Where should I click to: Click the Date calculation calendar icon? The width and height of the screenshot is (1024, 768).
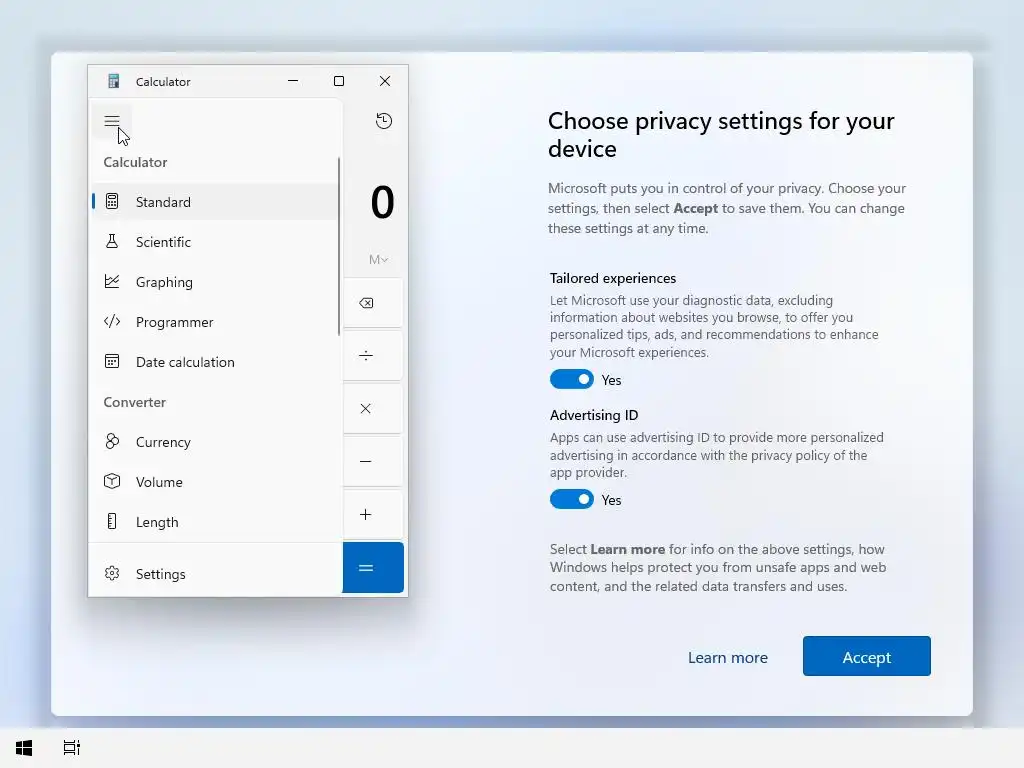112,361
